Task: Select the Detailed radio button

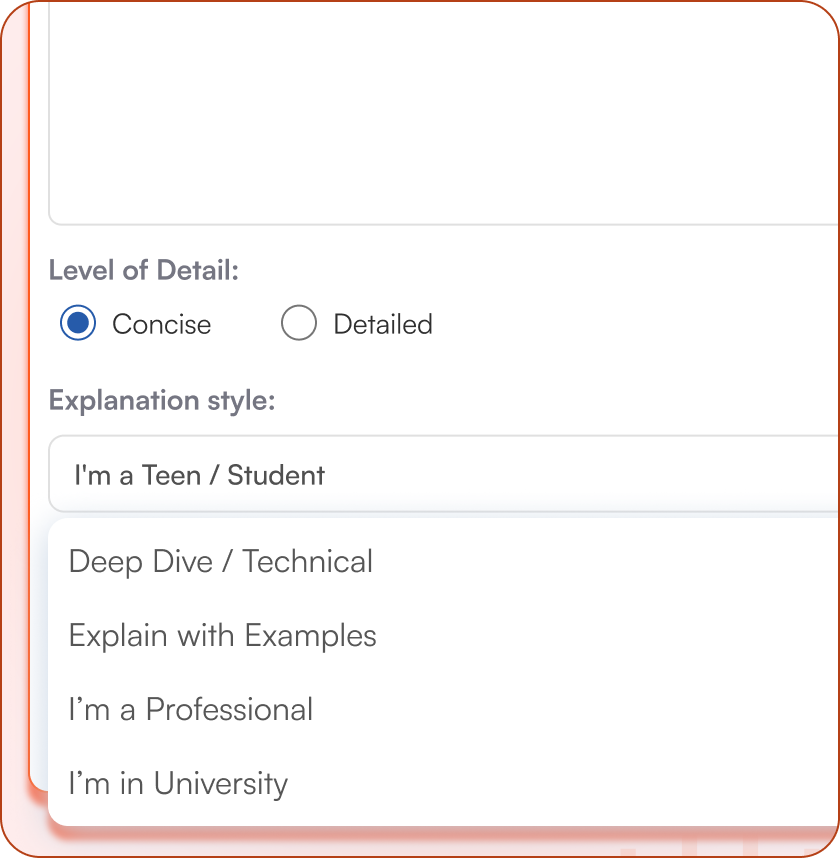Action: click(299, 324)
